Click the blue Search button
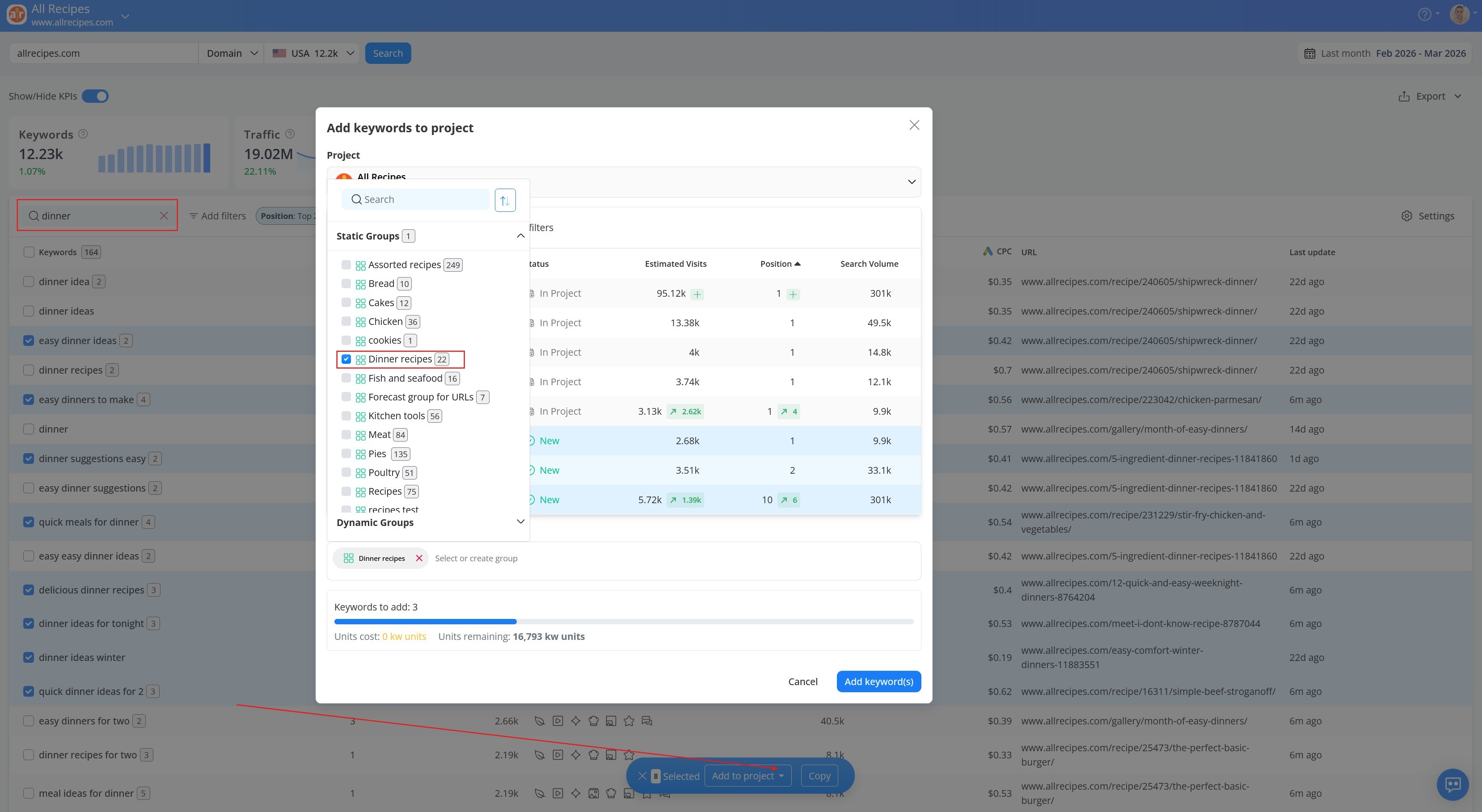 (388, 54)
